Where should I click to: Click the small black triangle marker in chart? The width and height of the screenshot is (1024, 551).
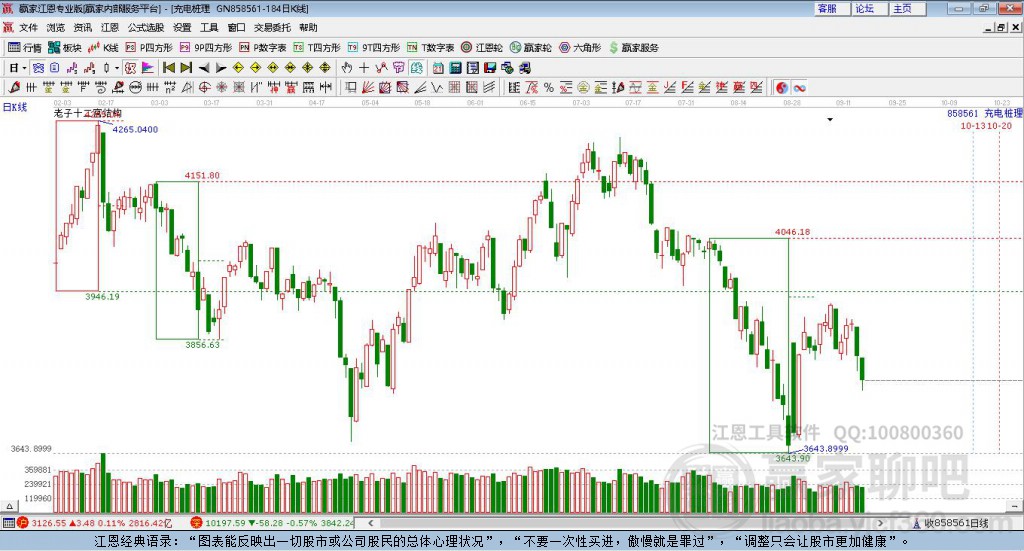[830, 119]
